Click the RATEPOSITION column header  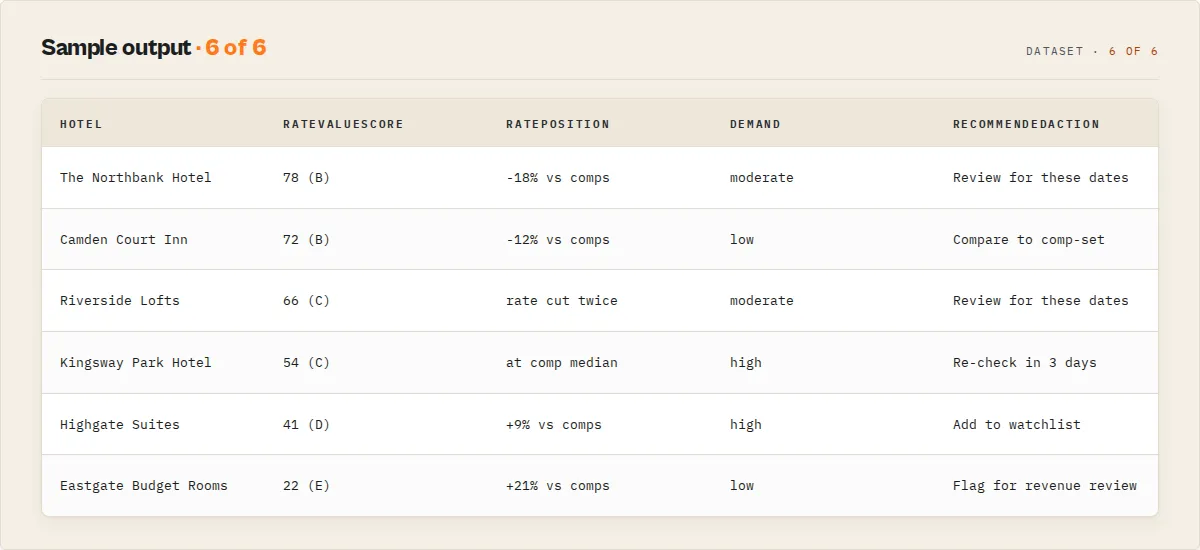tap(558, 124)
